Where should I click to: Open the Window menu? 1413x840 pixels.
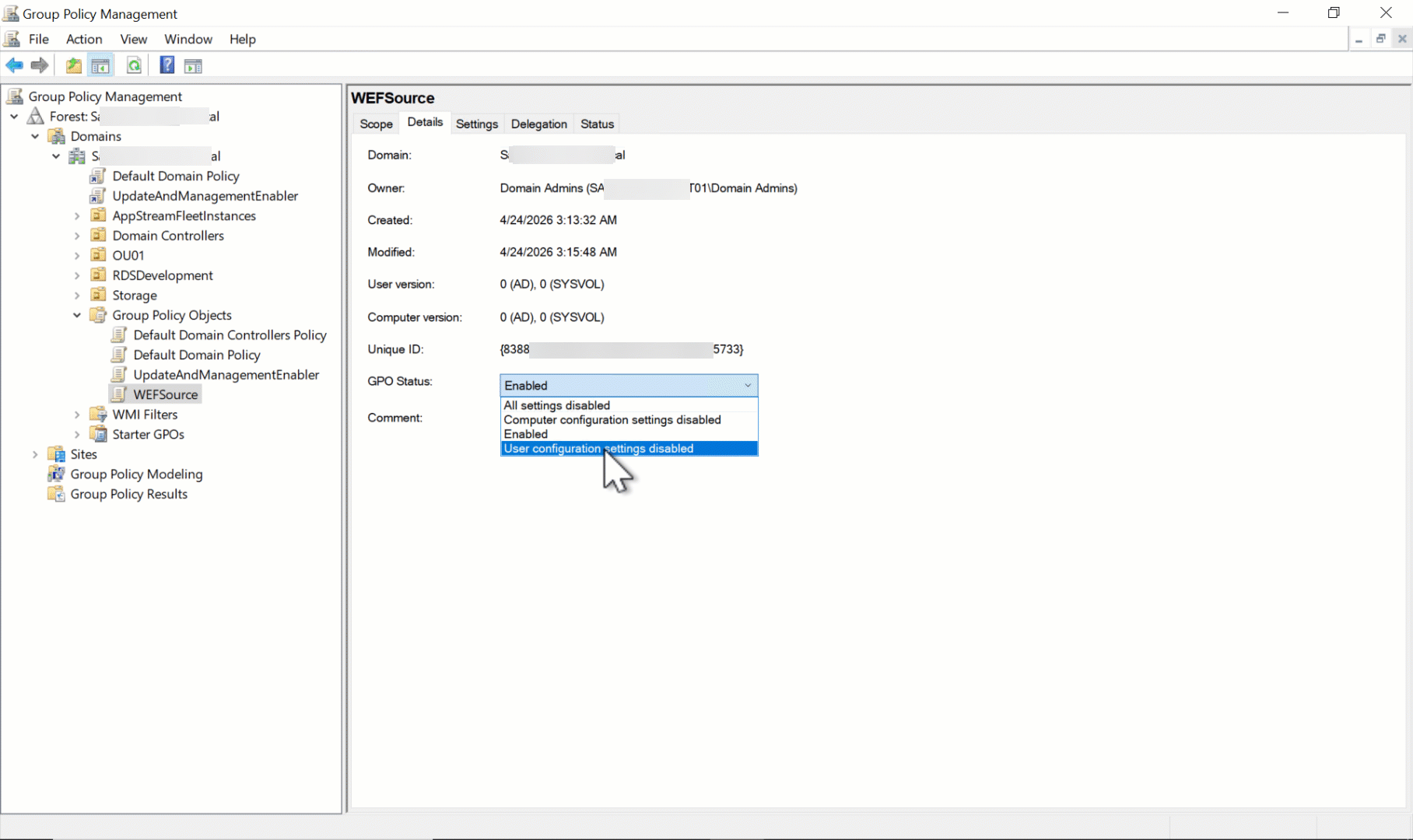(x=188, y=39)
